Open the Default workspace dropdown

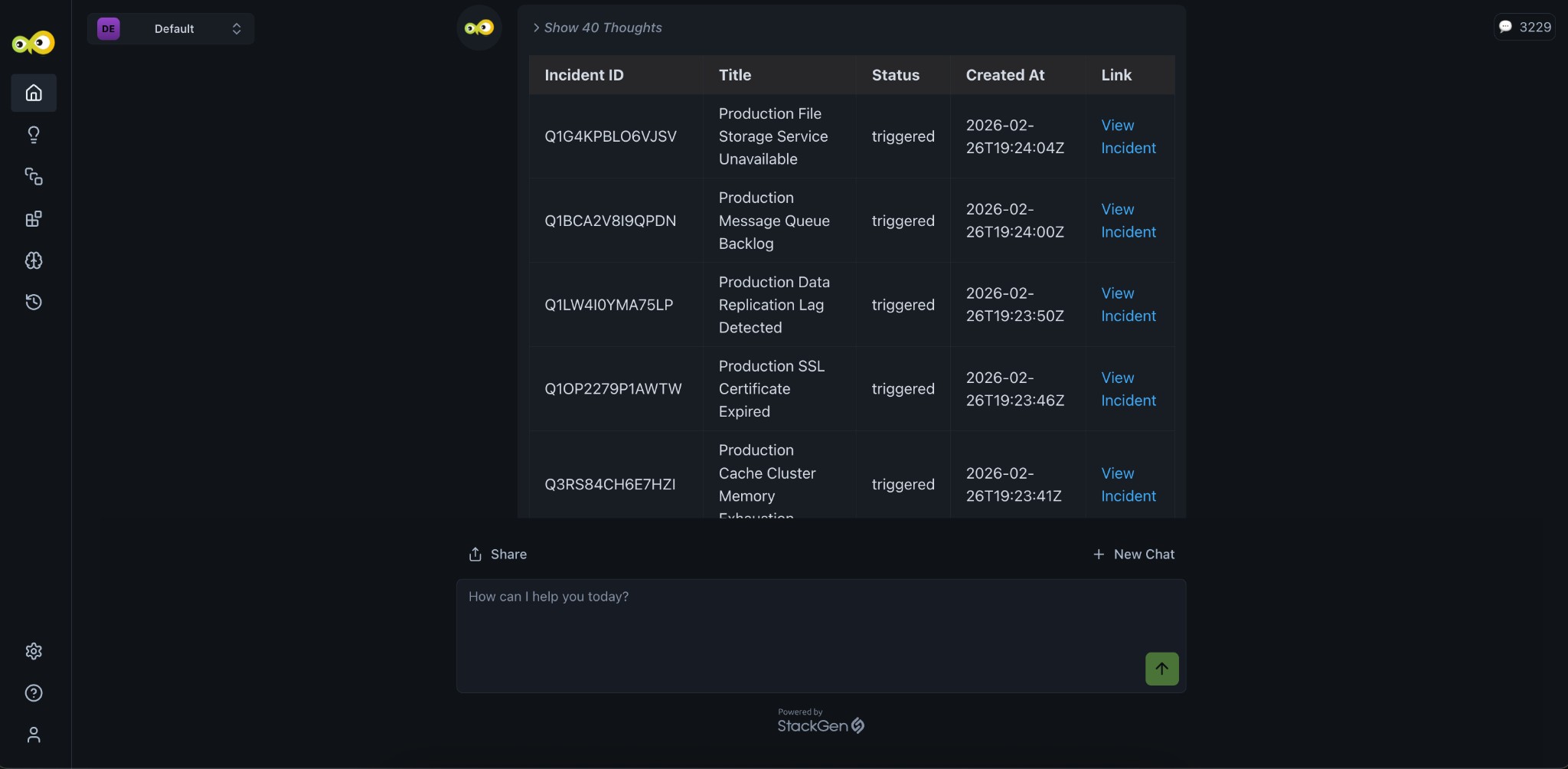pyautogui.click(x=171, y=29)
